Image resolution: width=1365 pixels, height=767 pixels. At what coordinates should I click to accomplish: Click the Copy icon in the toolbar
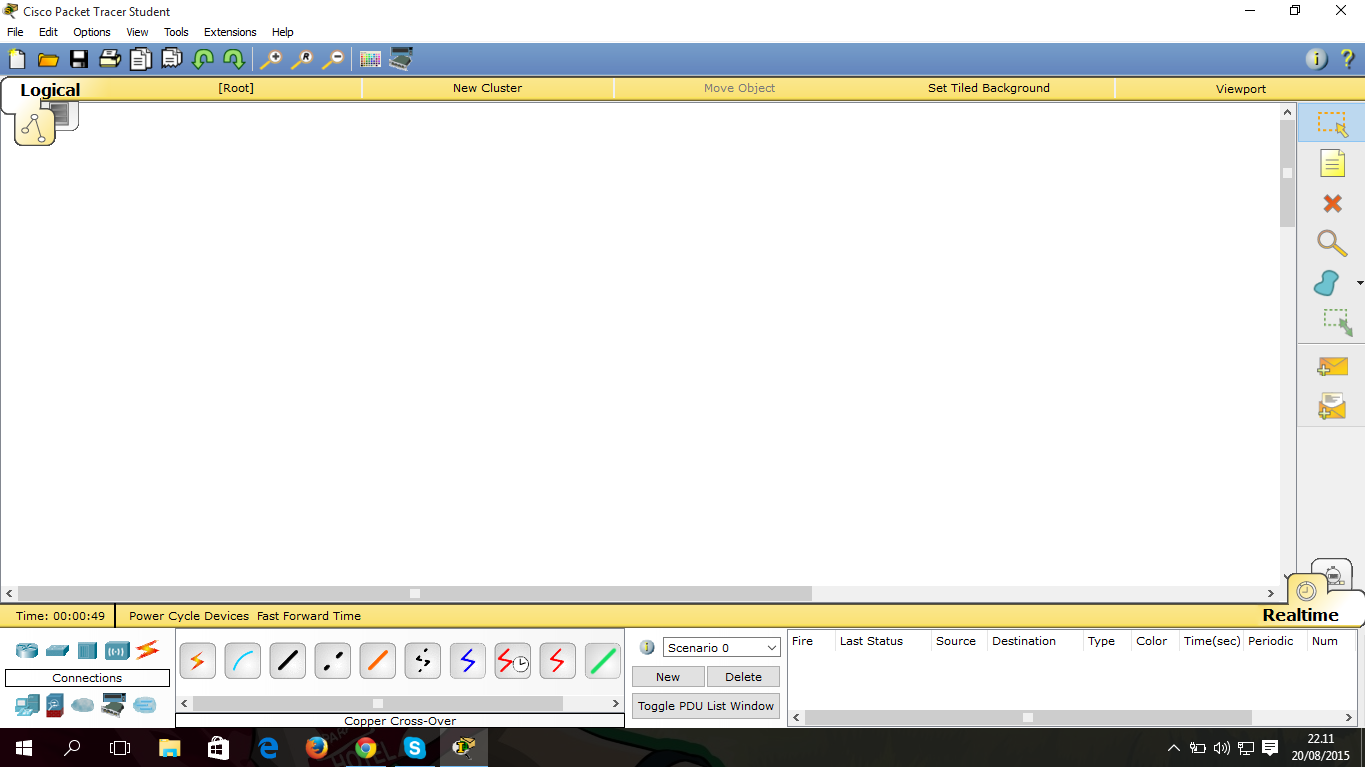click(140, 59)
